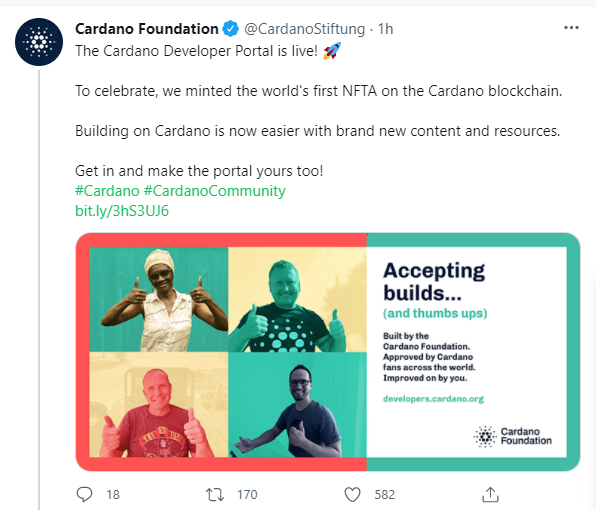This screenshot has height=510, width=596.
Task: Open the #CardanoCommunity hashtag
Action: tap(214, 191)
